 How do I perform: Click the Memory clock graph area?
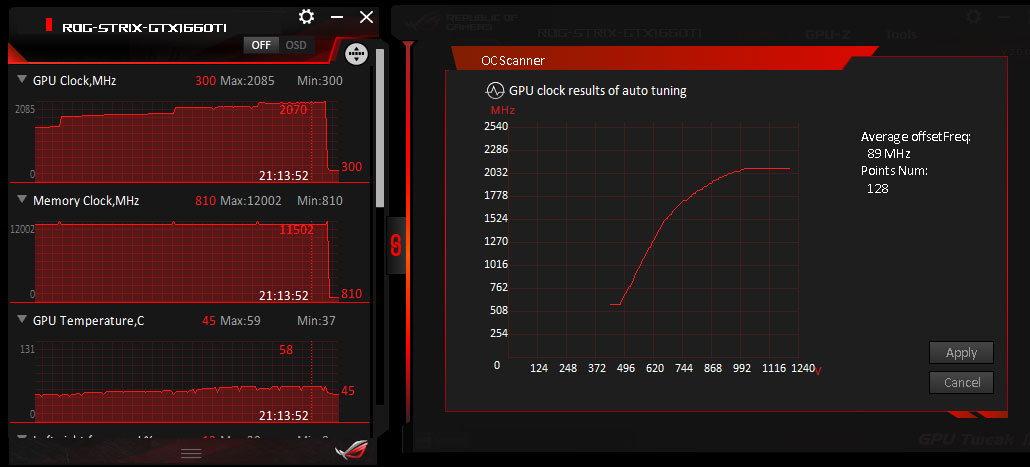pos(187,261)
